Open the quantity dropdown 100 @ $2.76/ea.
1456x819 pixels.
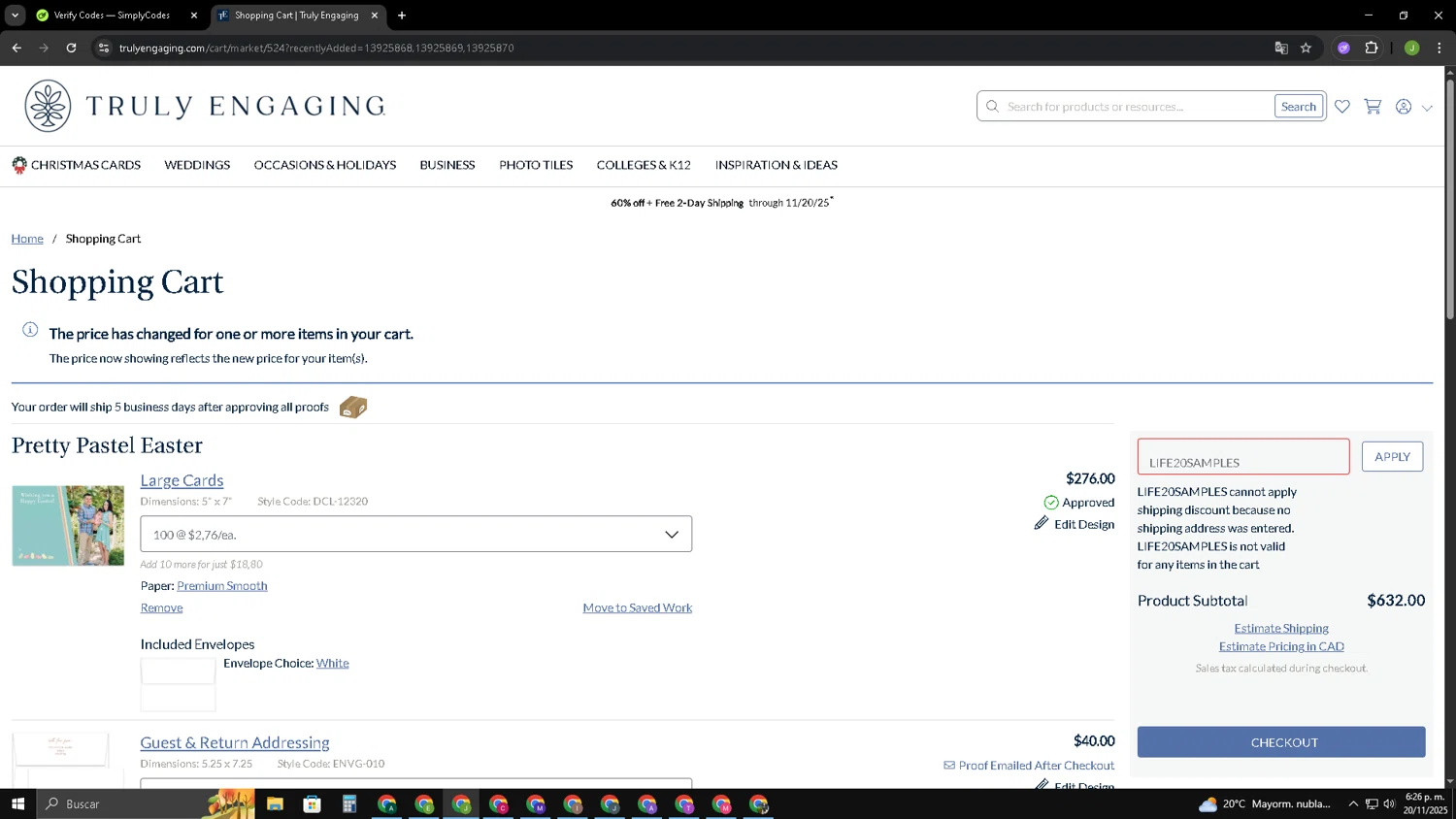(415, 534)
